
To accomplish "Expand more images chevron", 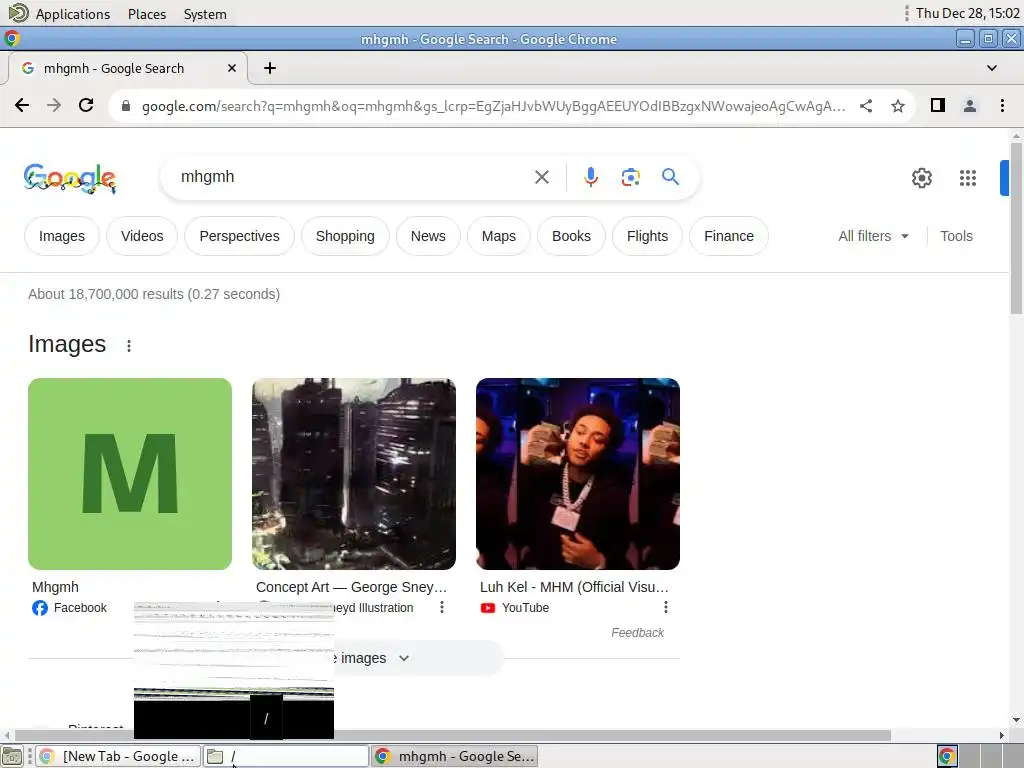I will (x=404, y=658).
